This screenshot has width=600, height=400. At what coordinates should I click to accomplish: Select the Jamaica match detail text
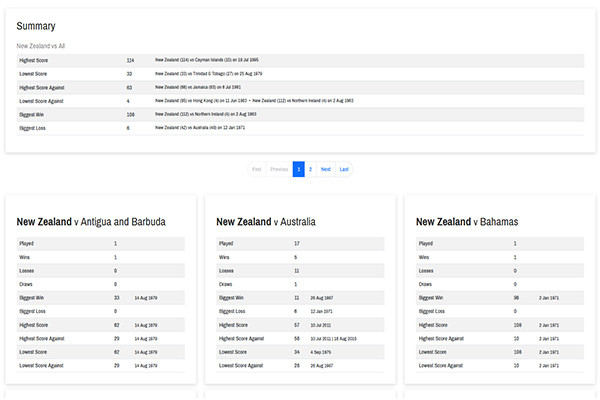point(198,87)
